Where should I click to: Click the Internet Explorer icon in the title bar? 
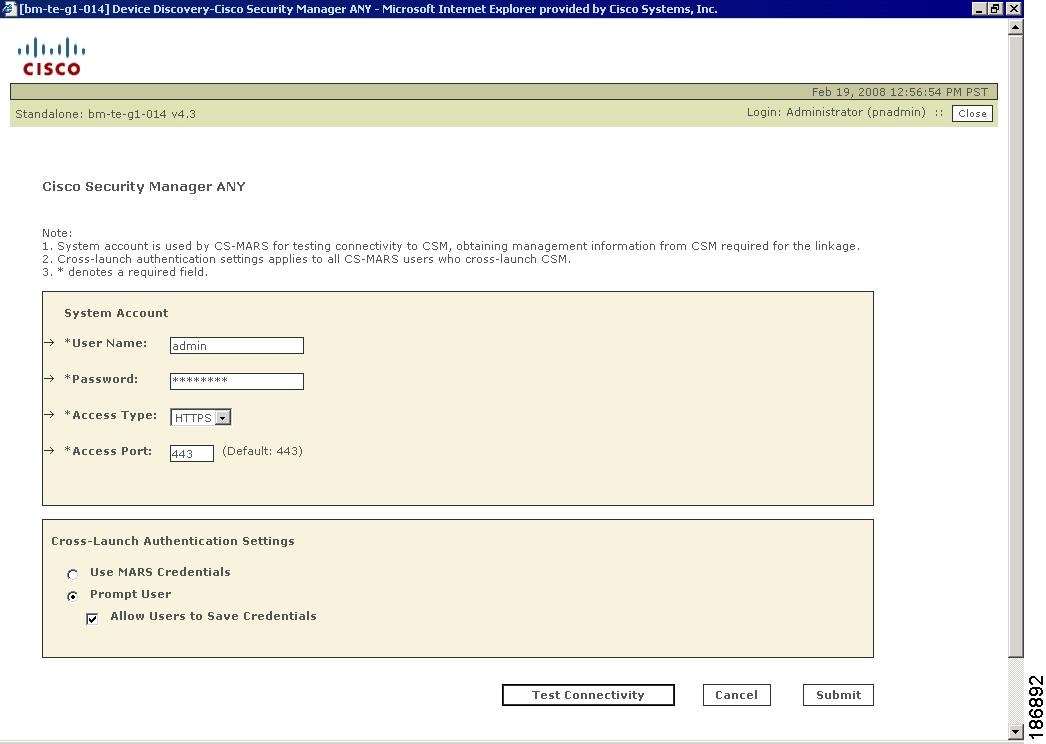(9, 9)
